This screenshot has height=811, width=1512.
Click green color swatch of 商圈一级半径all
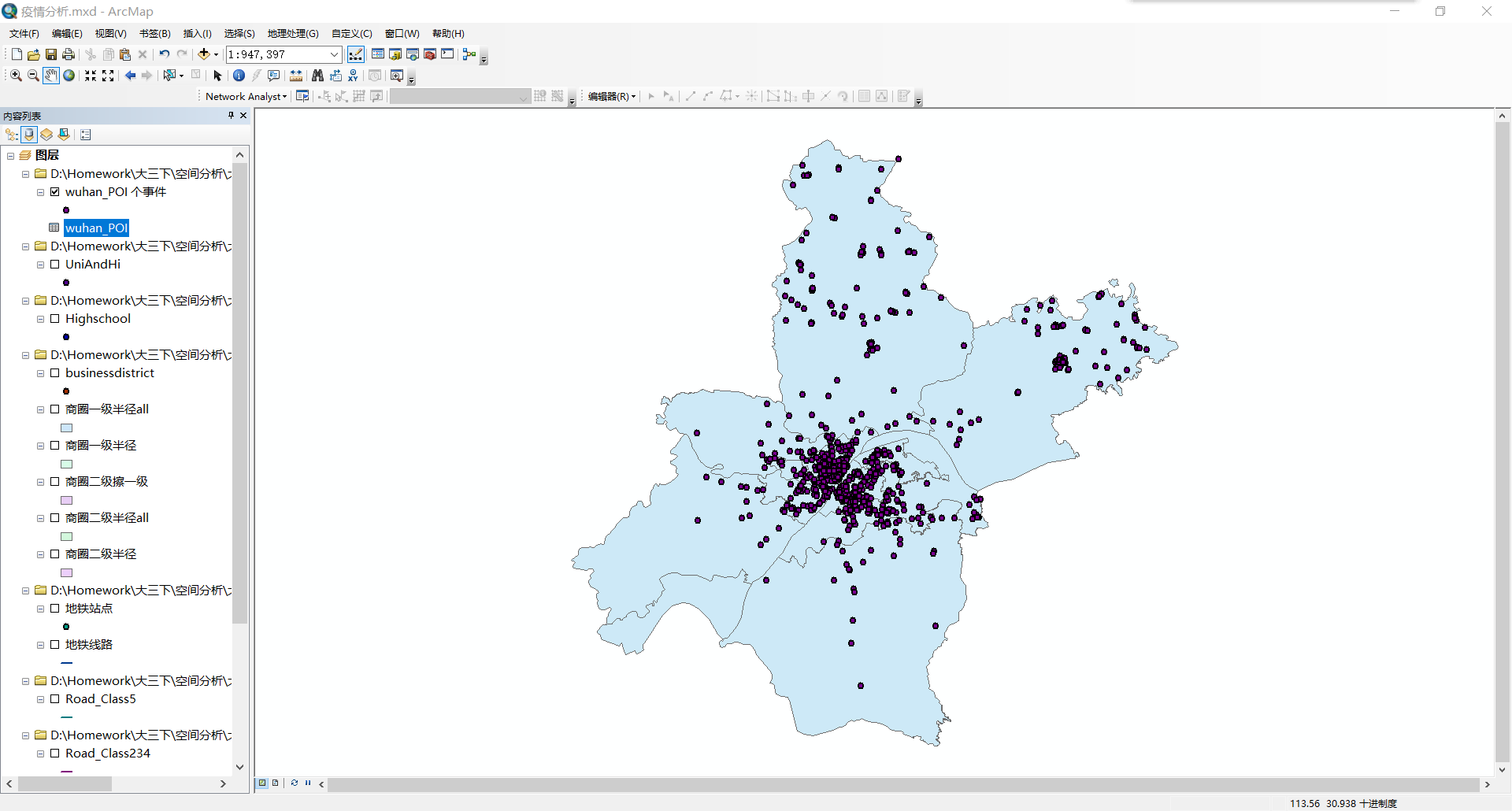click(x=66, y=428)
